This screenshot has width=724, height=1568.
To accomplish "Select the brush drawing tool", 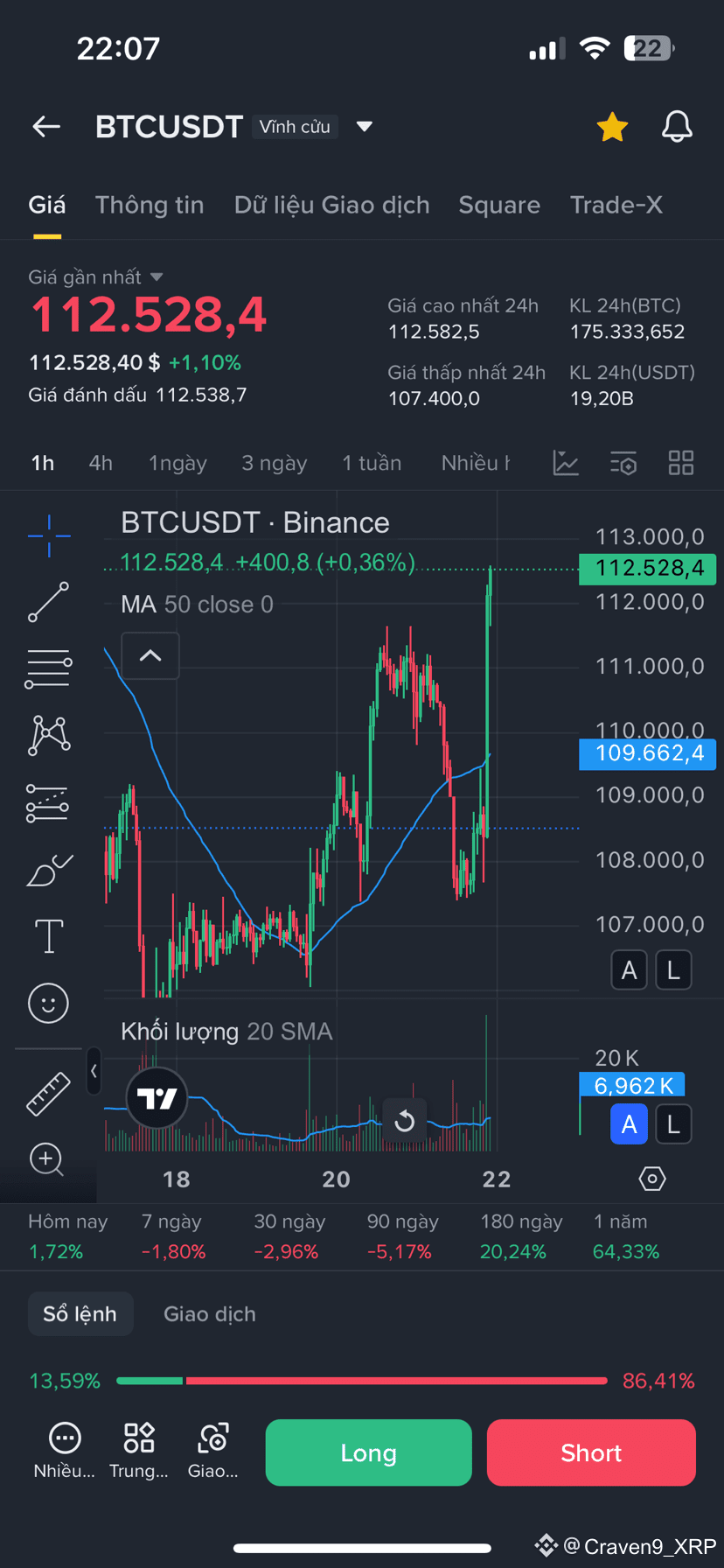I will point(49,870).
